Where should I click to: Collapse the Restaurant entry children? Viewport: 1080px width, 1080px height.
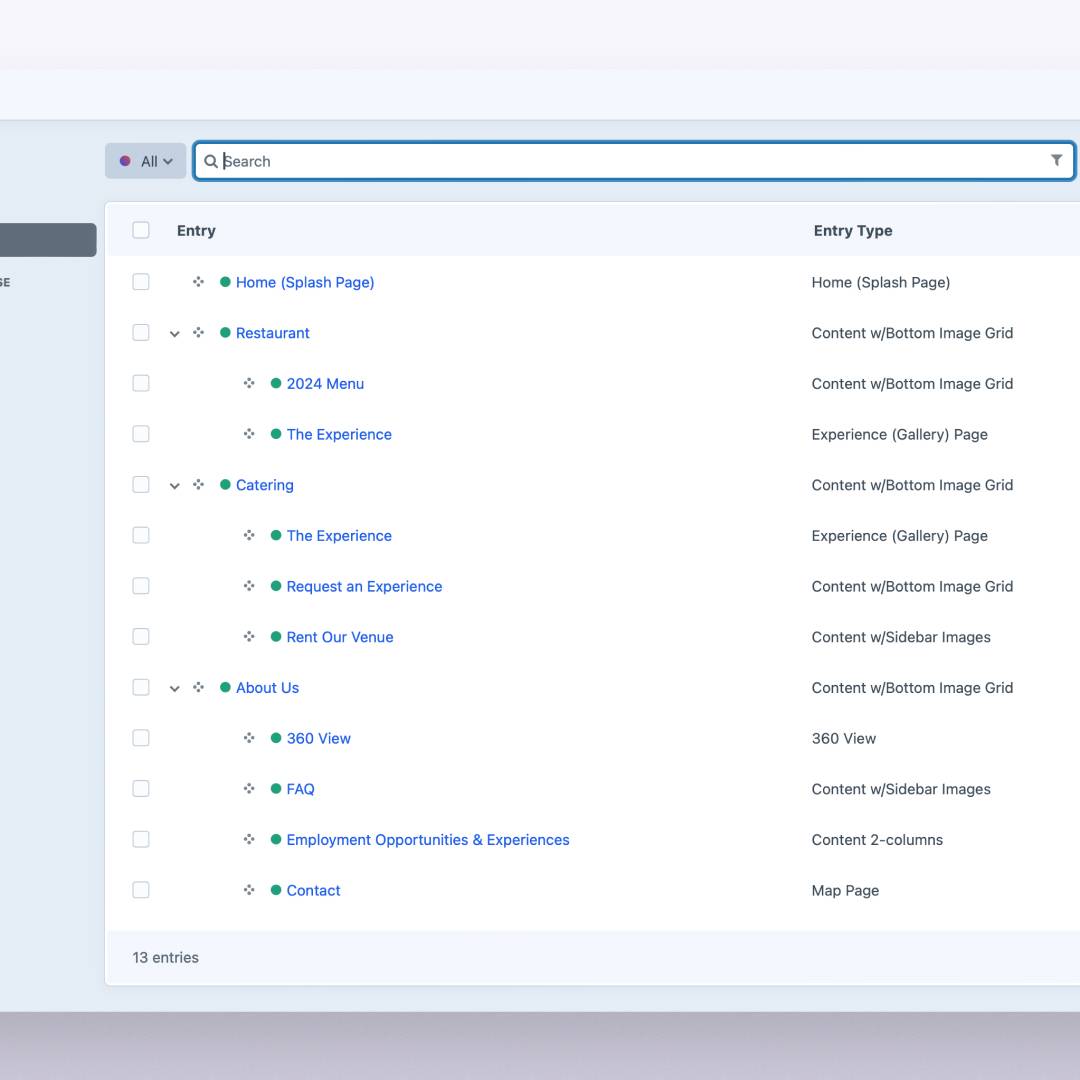tap(174, 334)
